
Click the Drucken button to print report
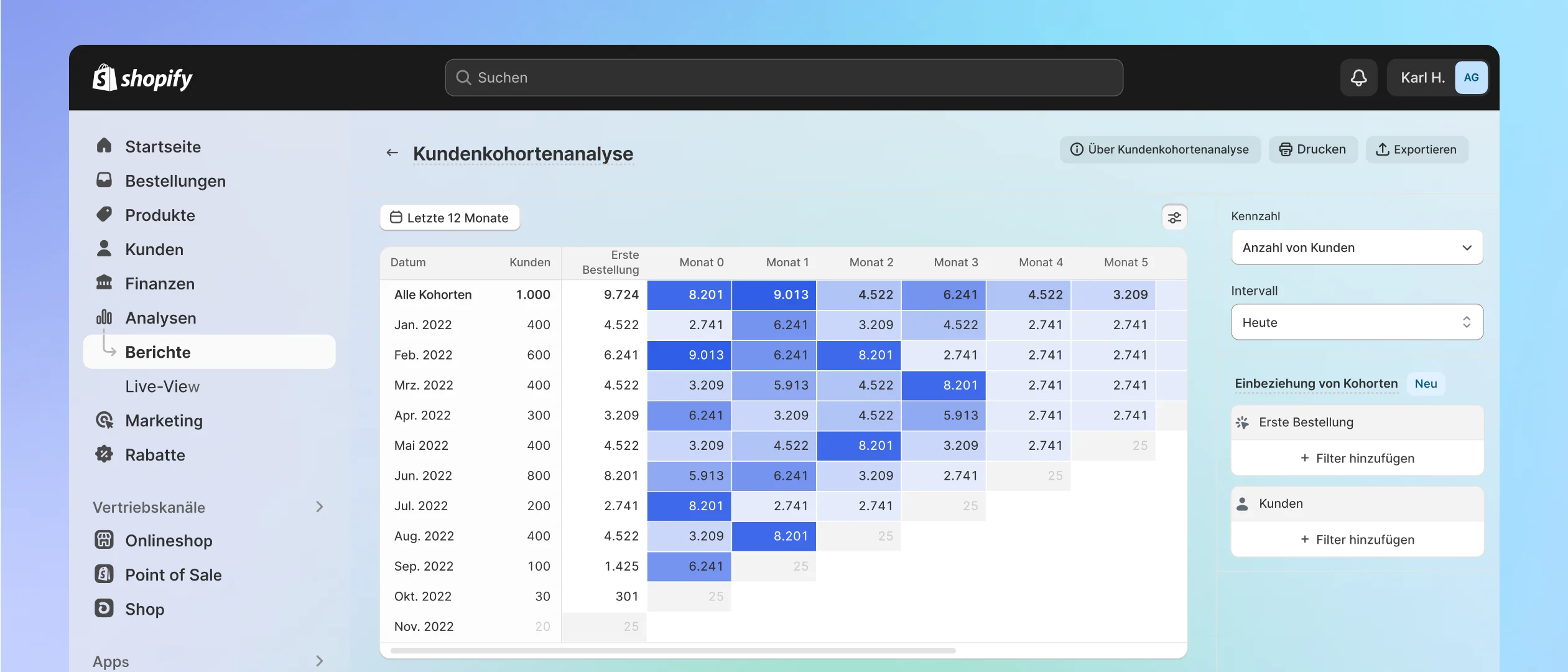(1311, 150)
